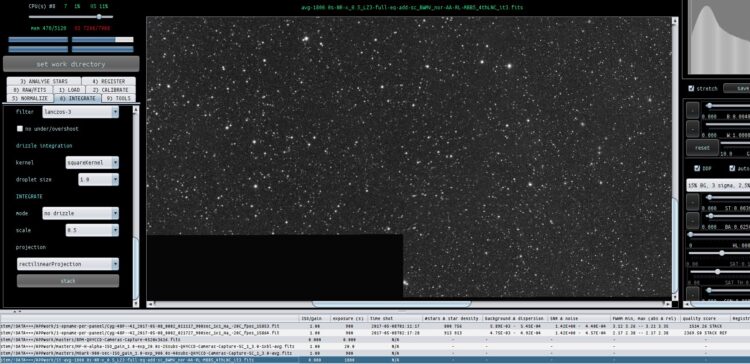Toggle the stretch checkbox
The width and height of the screenshot is (750, 364).
[691, 88]
